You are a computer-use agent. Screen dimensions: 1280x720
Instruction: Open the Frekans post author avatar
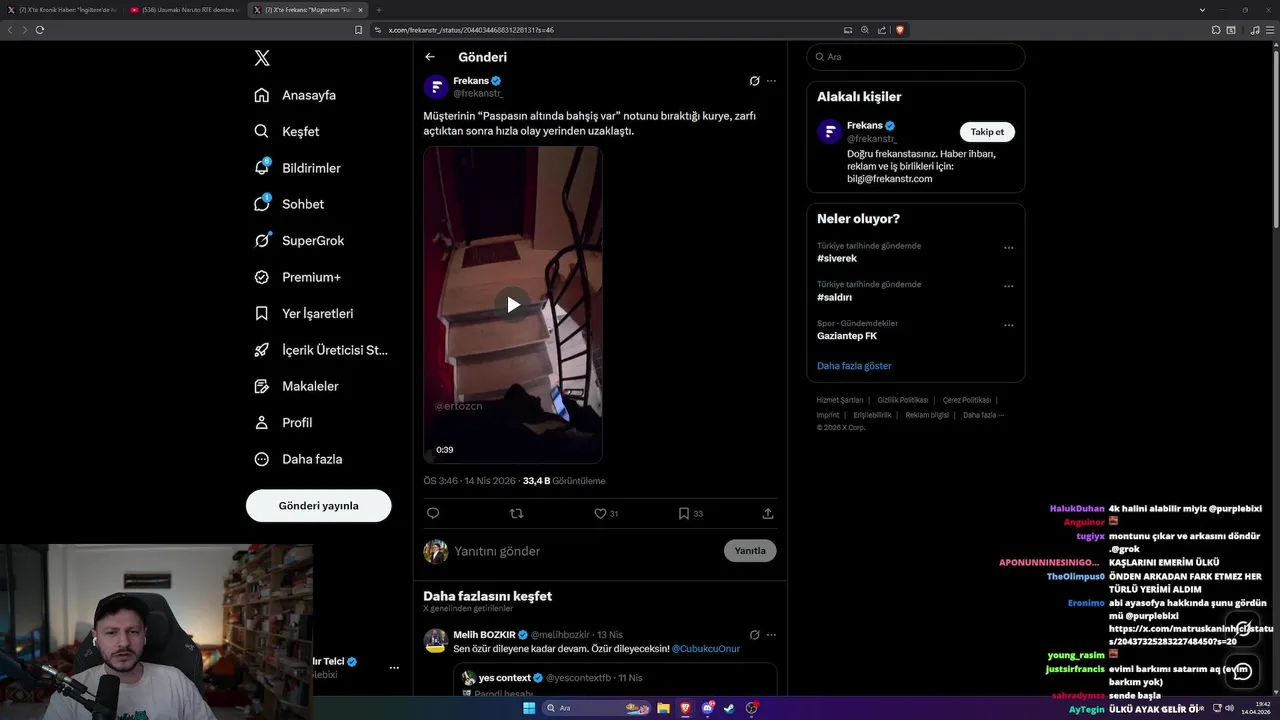[x=435, y=87]
